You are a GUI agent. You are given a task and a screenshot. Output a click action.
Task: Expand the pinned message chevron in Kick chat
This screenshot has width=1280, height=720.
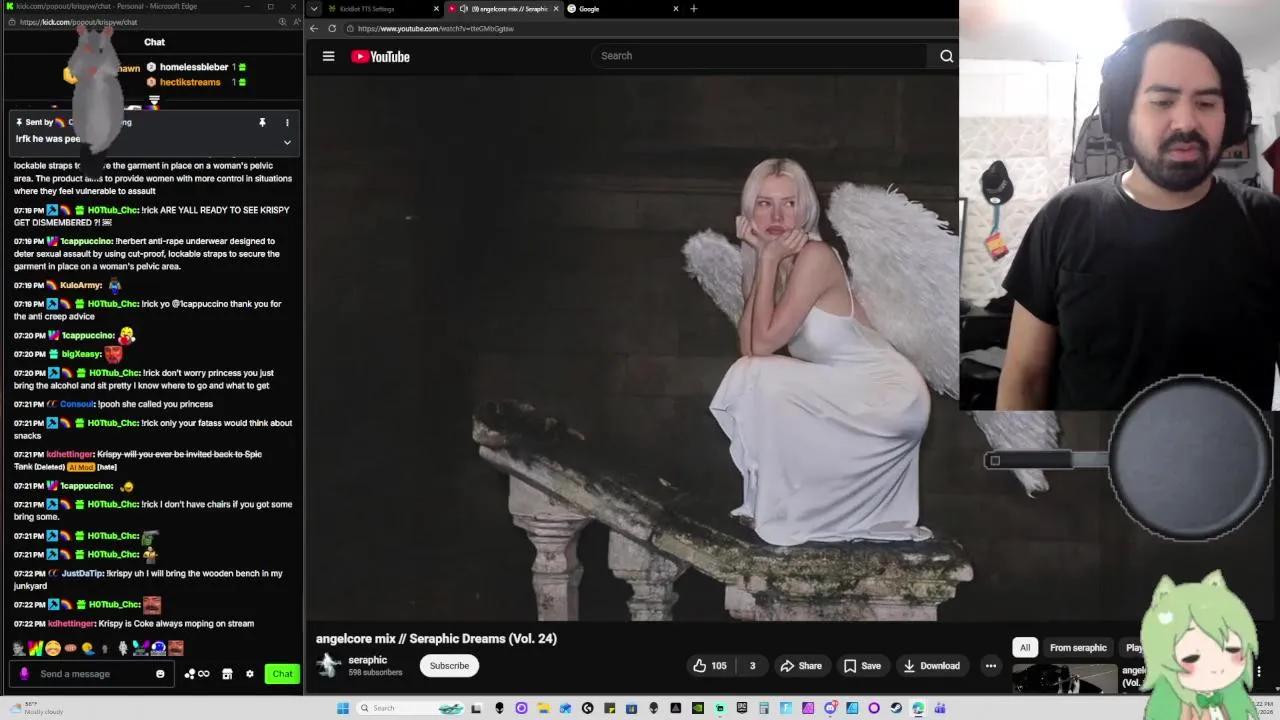pos(287,142)
